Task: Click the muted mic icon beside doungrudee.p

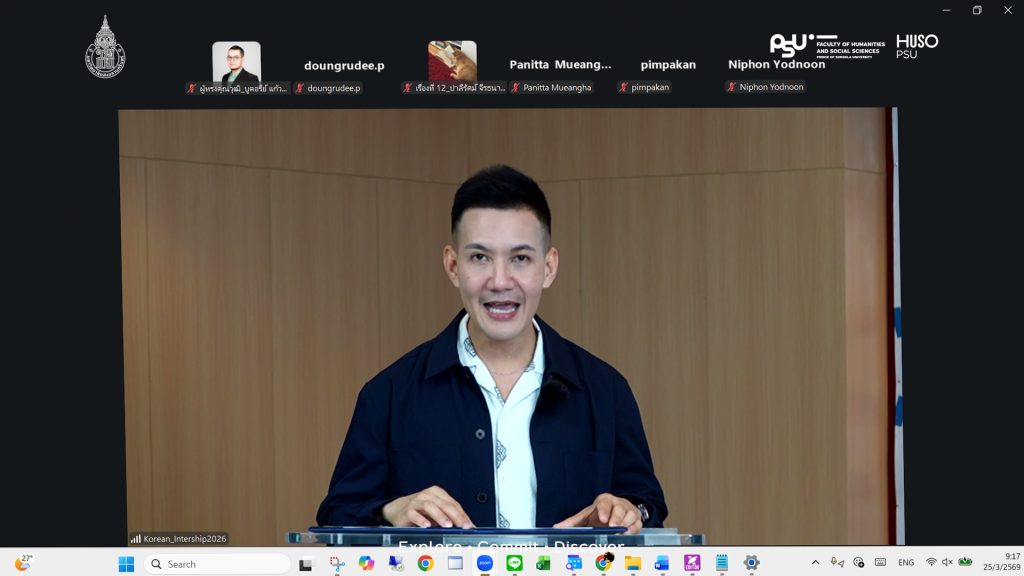Action: click(x=299, y=88)
